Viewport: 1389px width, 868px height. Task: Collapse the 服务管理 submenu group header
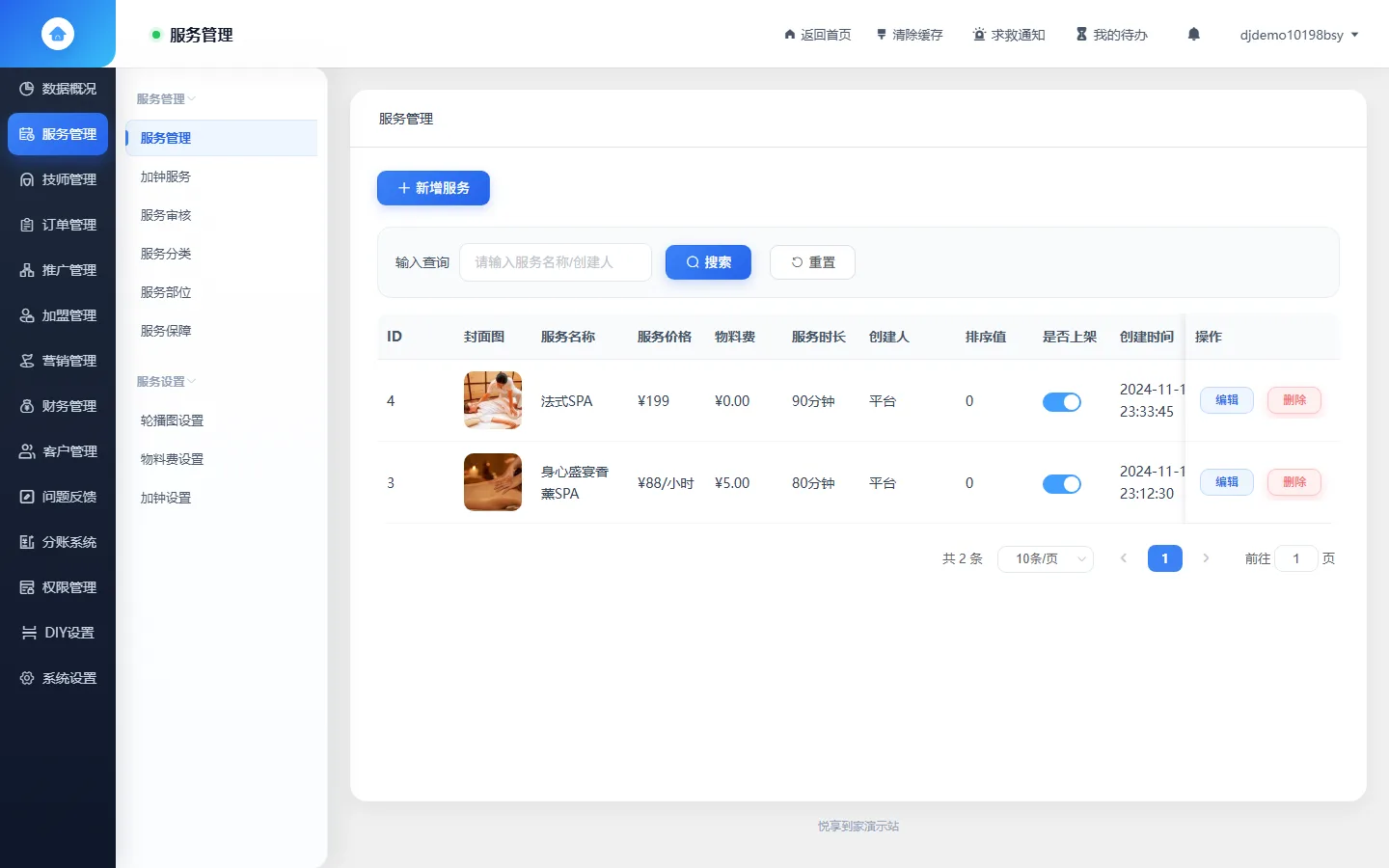166,98
